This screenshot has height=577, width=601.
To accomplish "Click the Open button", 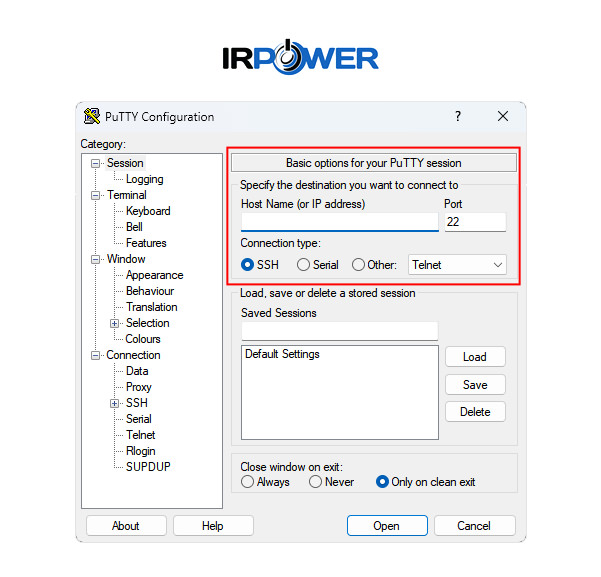I will (x=386, y=526).
